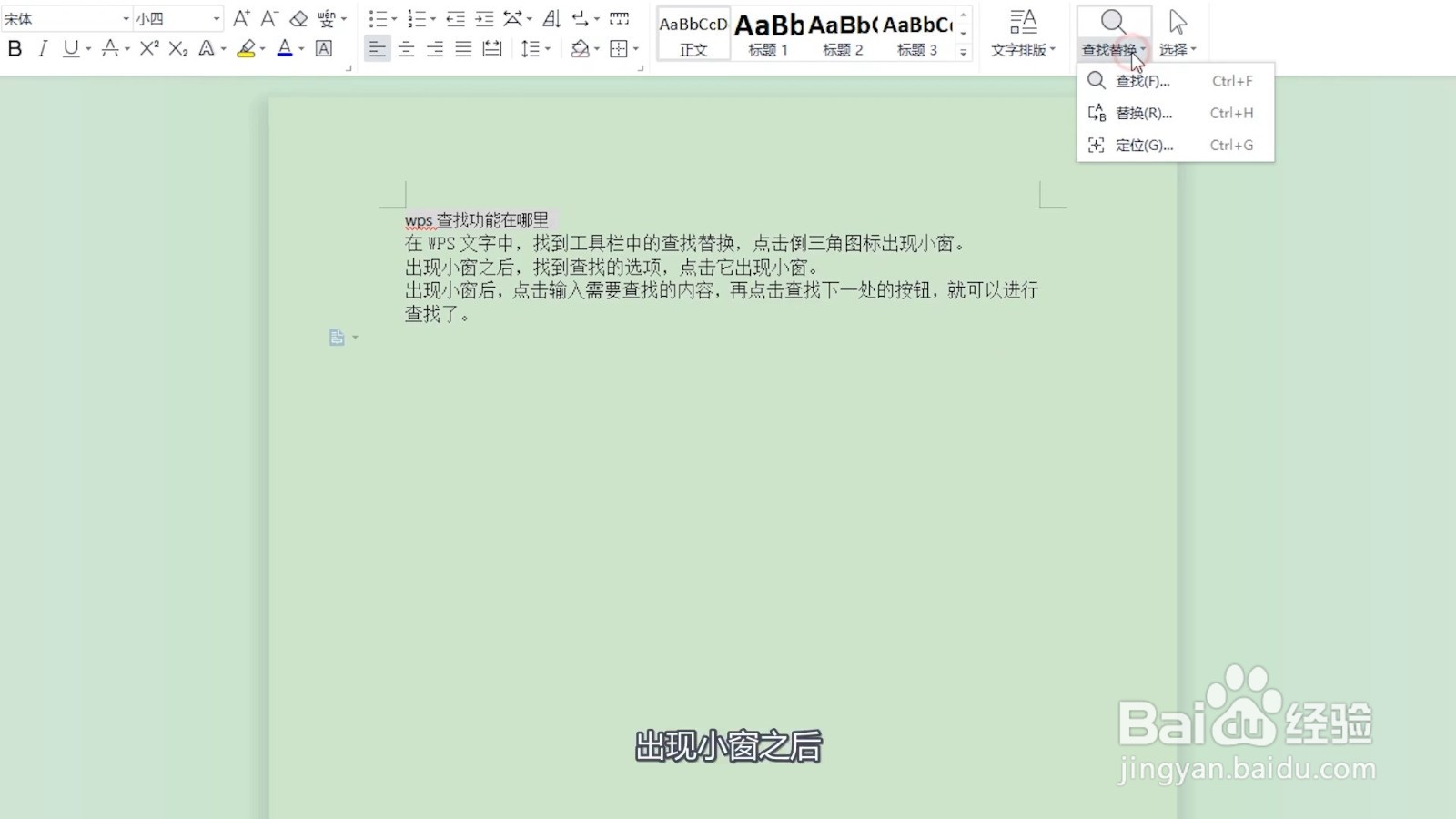Click the tab stops ruler icon
The height and width of the screenshot is (819, 1456).
619,18
